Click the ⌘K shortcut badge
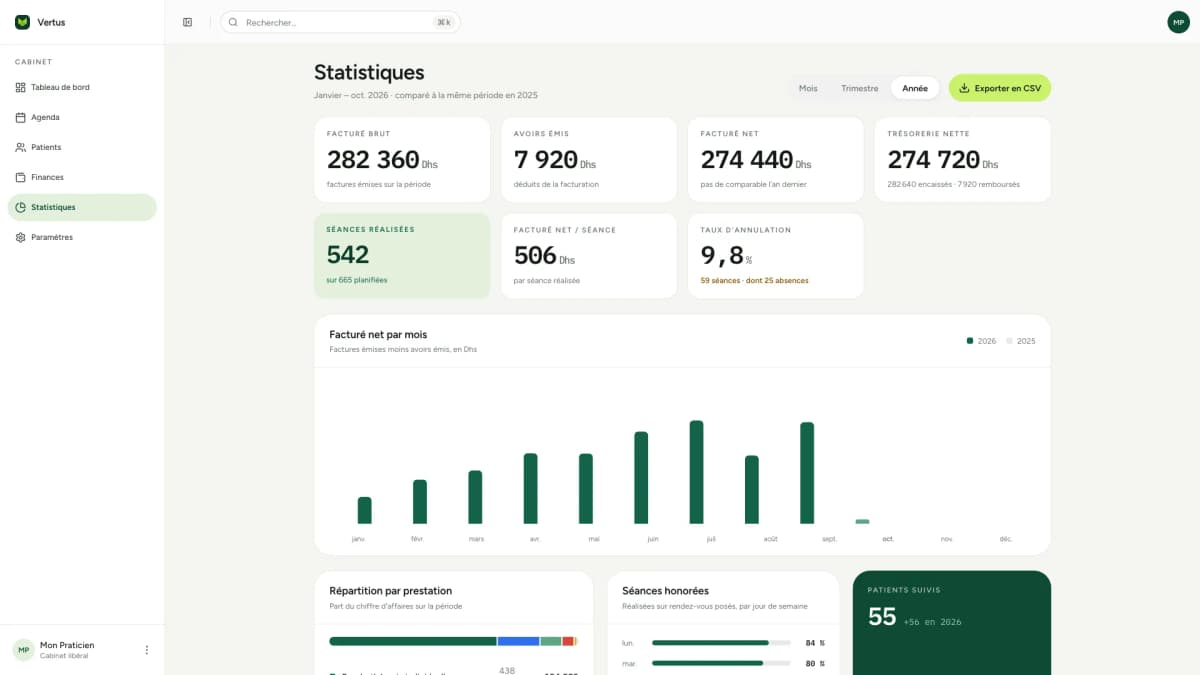 (443, 22)
